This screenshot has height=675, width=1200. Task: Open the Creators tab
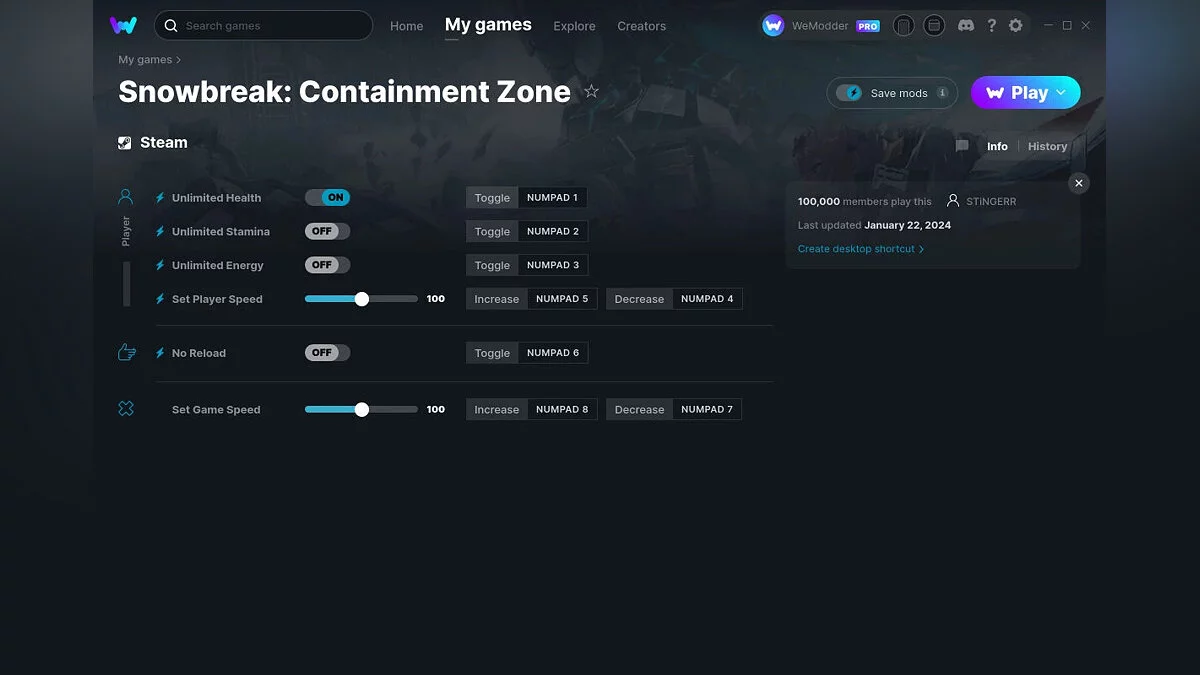click(642, 26)
